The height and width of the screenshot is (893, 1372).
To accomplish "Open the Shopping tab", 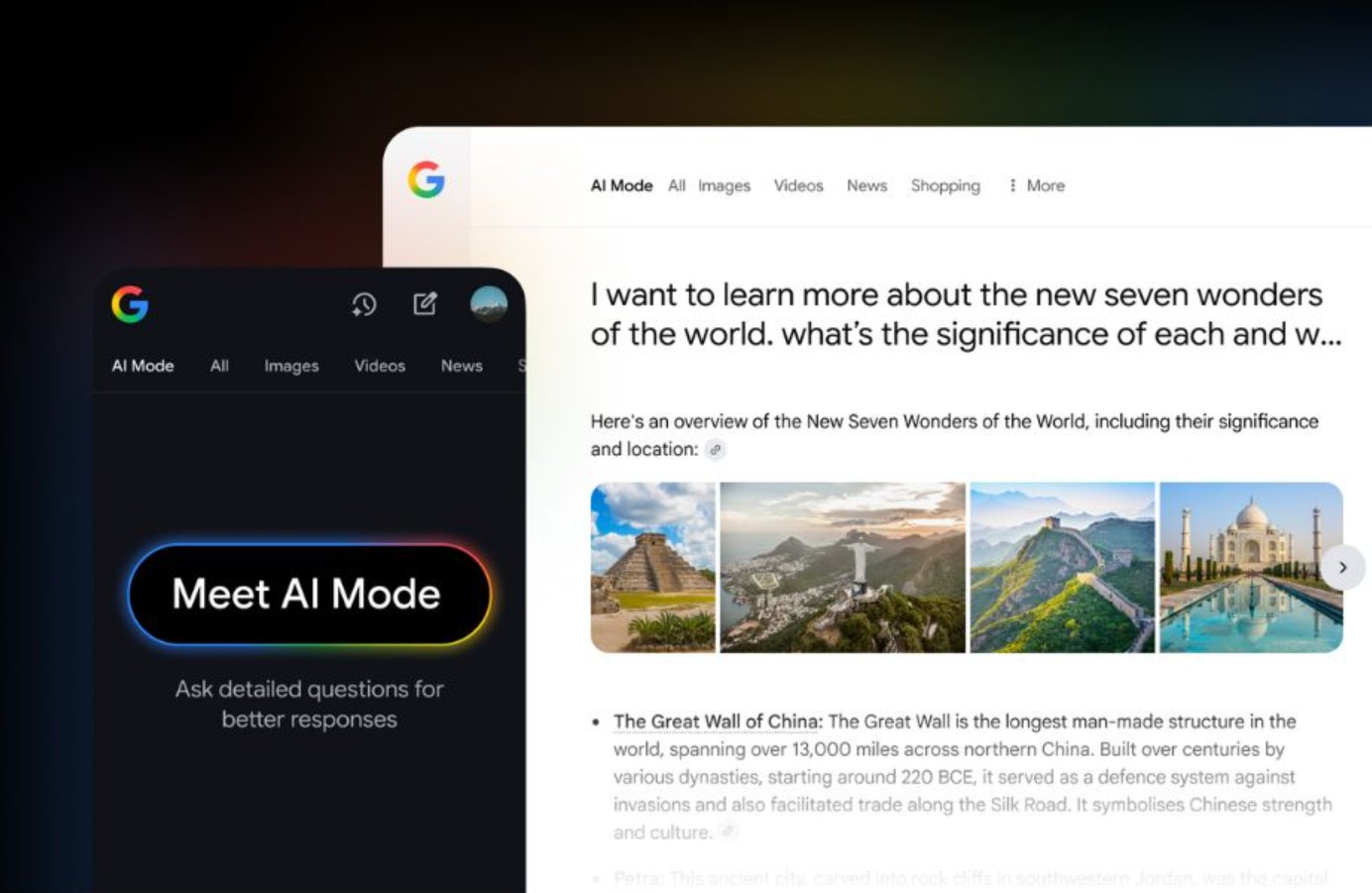I will [x=946, y=185].
